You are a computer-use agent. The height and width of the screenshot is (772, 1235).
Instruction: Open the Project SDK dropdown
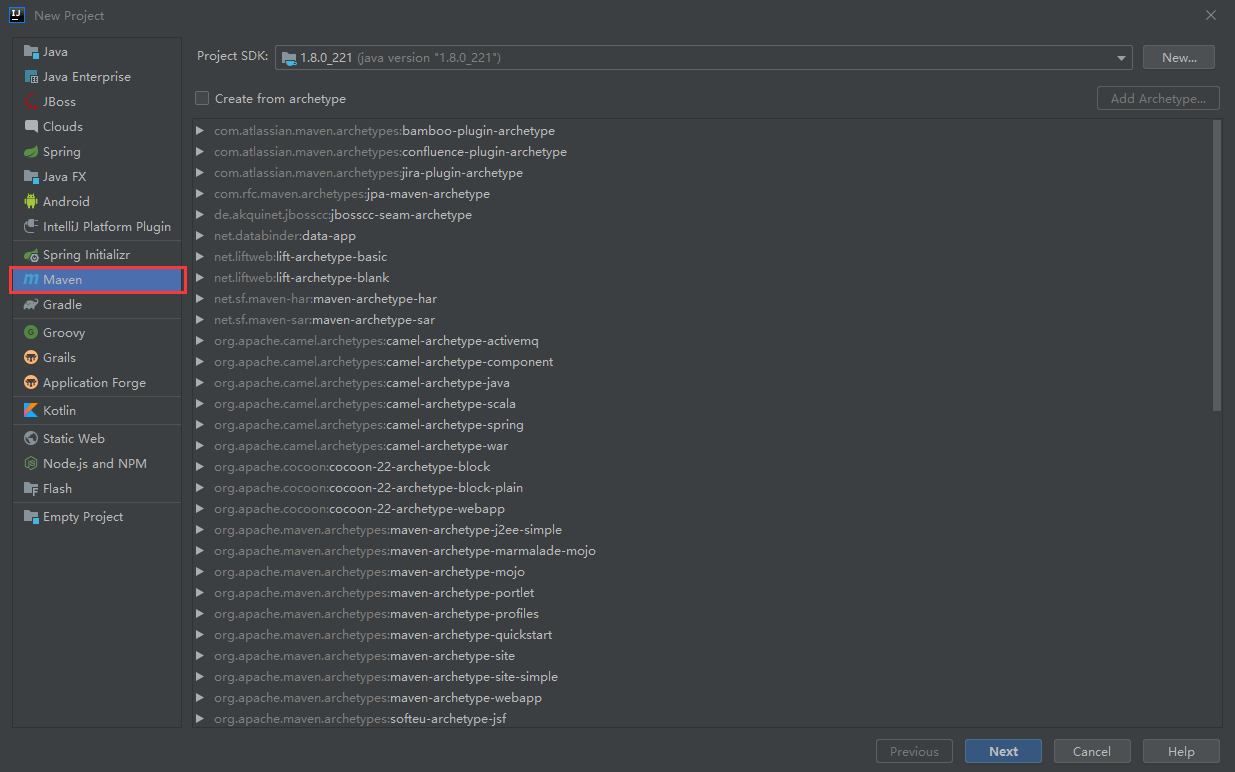point(704,58)
